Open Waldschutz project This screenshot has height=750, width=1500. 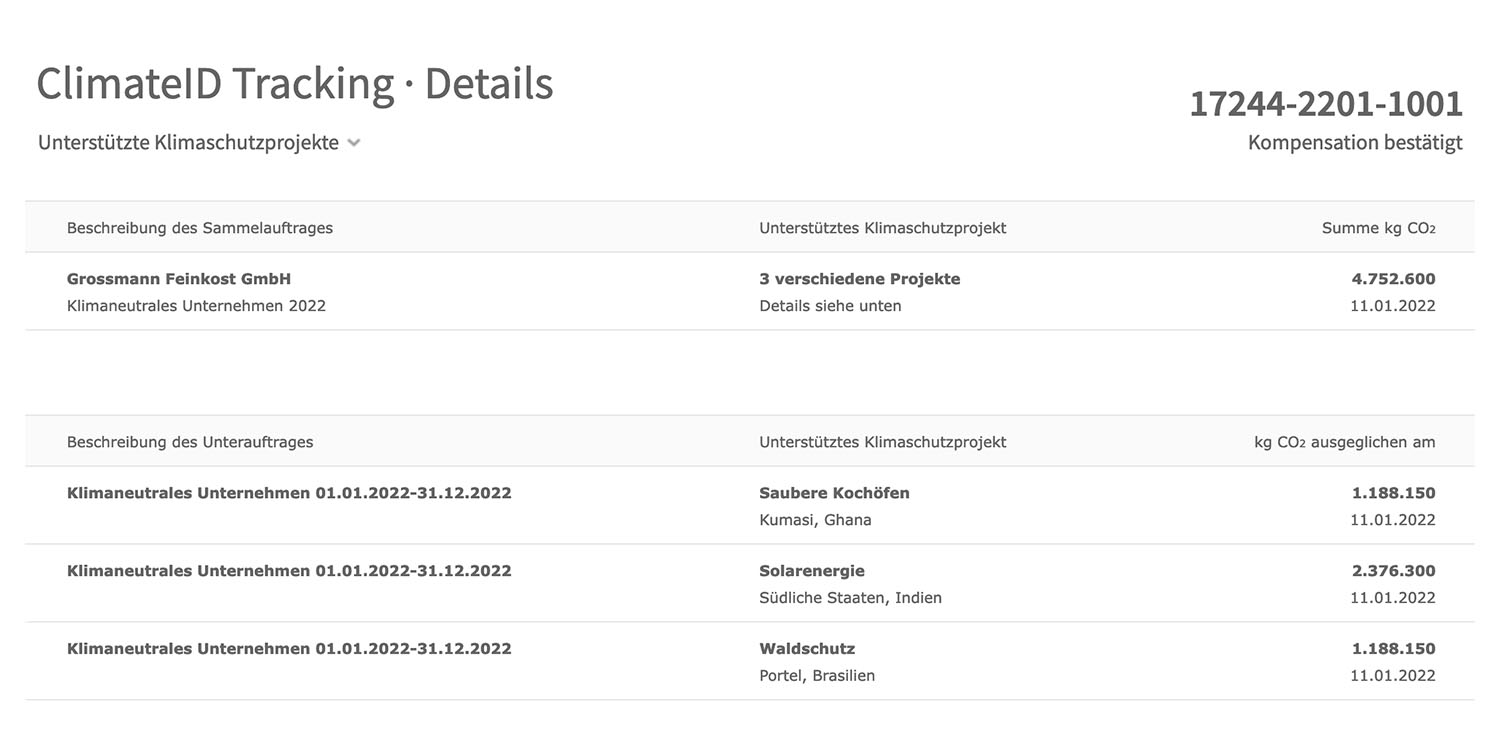[x=807, y=649]
